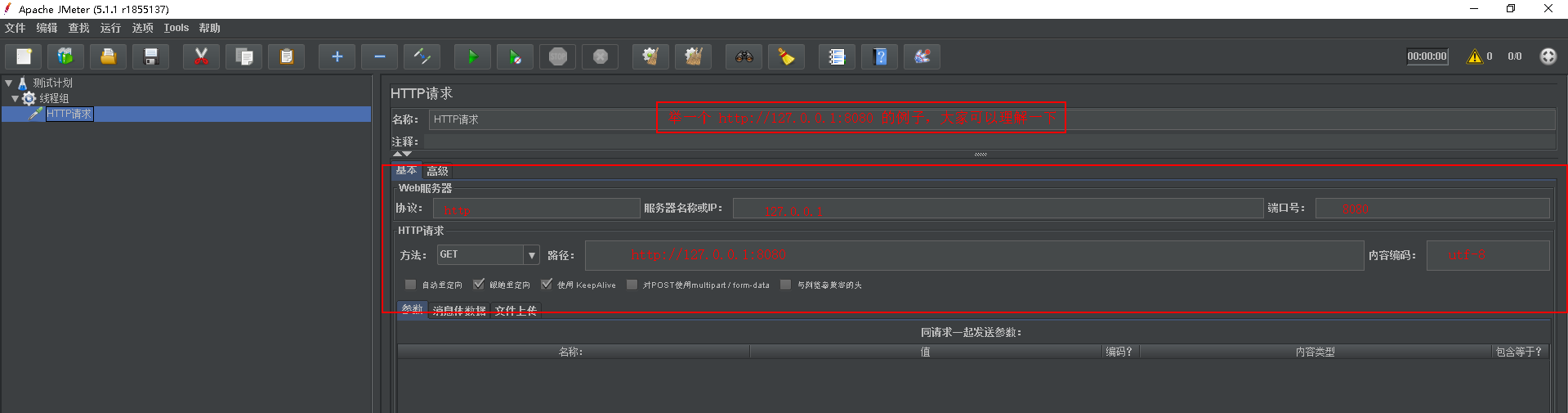Viewport: 1568px width, 413px height.
Task: Tick the 自动重定向 checkbox
Action: [x=410, y=285]
